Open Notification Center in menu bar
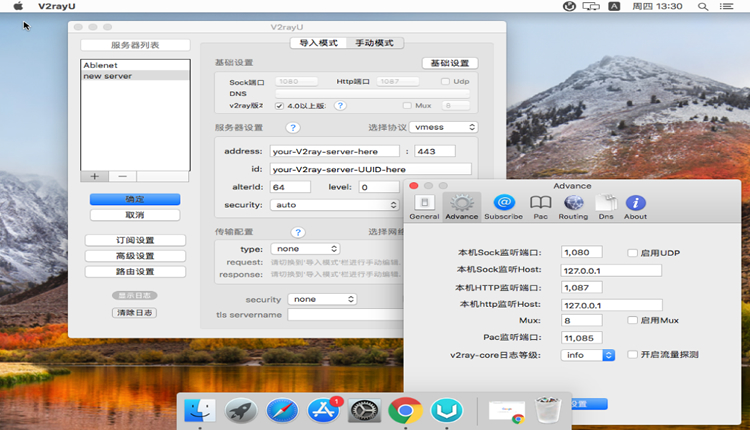The width and height of the screenshot is (750, 430). (x=726, y=6)
